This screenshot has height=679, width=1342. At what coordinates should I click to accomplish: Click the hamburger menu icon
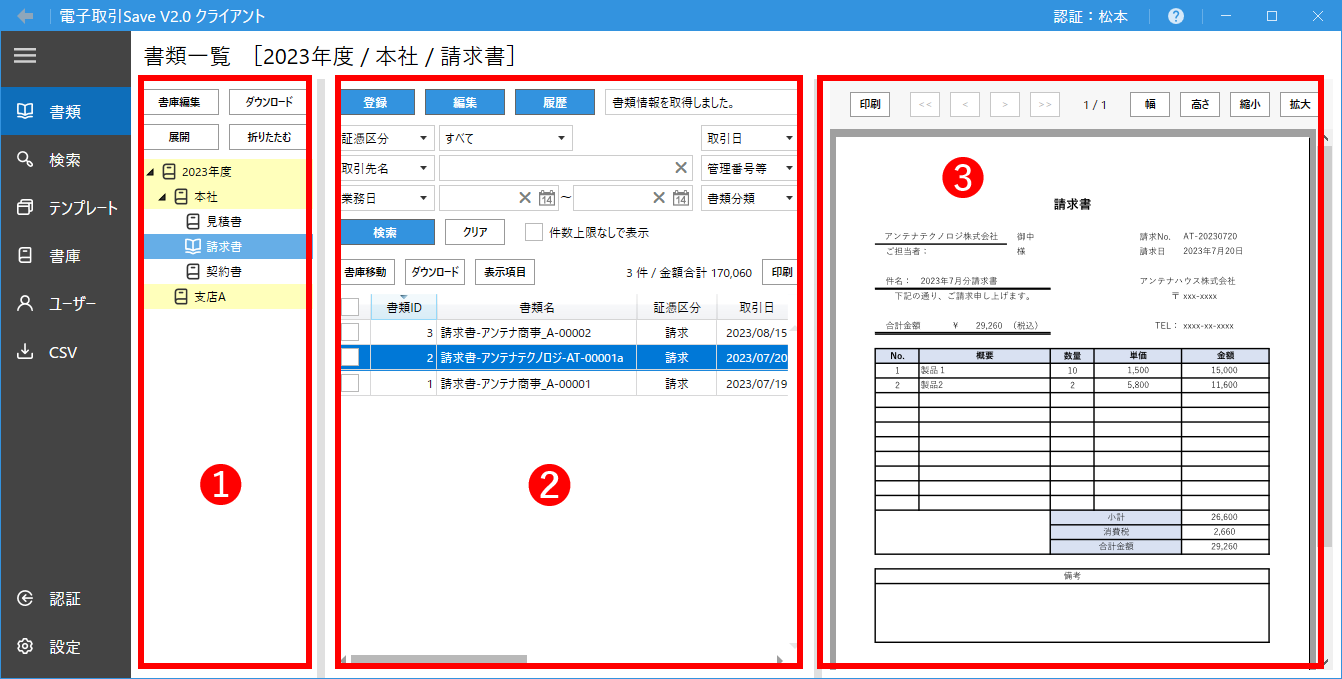coord(25,56)
